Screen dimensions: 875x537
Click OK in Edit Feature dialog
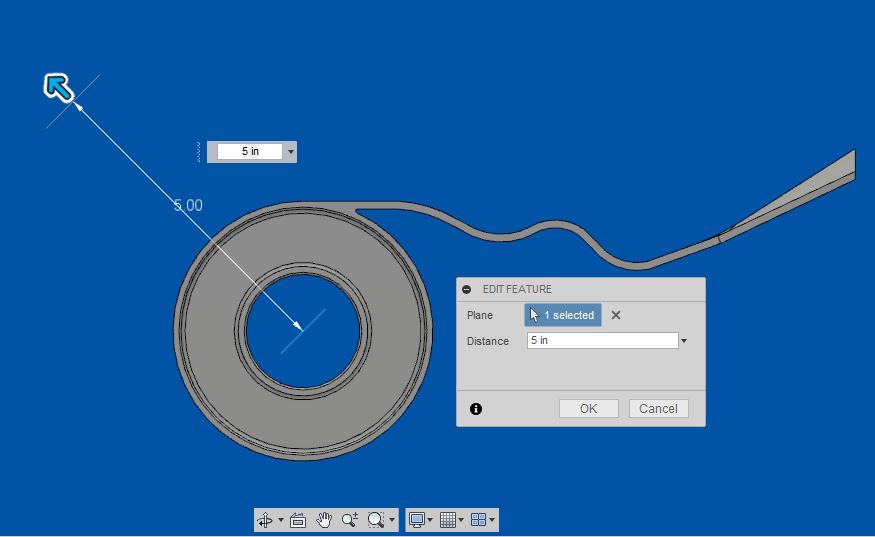[589, 409]
